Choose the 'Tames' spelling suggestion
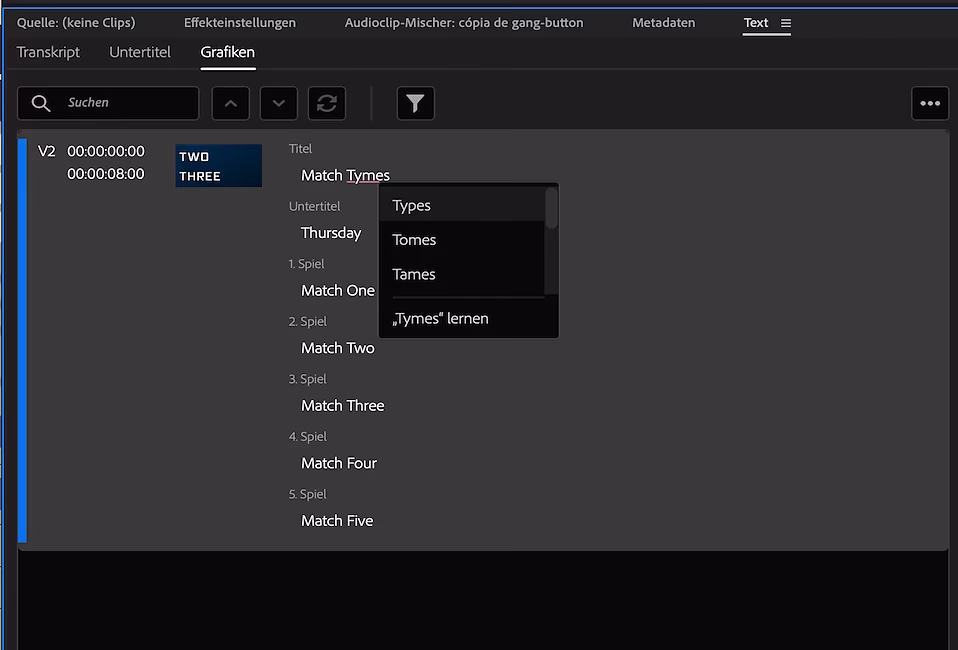Viewport: 958px width, 650px height. click(414, 274)
